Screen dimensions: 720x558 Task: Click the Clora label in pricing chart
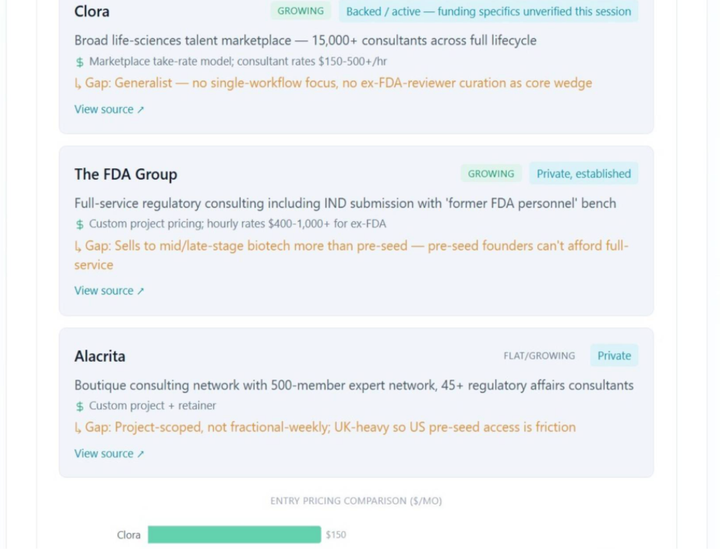coord(129,535)
